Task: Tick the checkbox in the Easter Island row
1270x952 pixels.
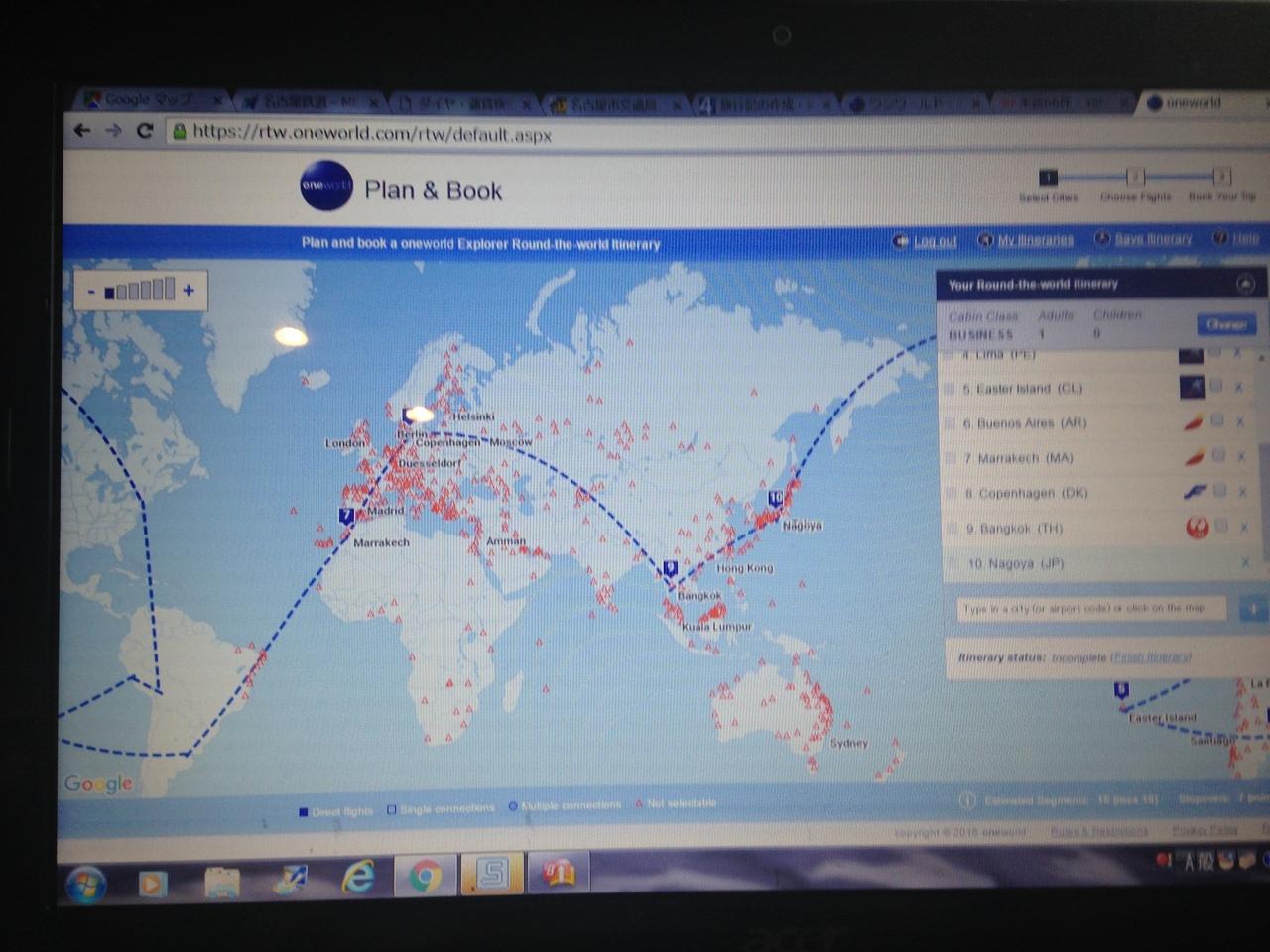Action: point(1216,386)
